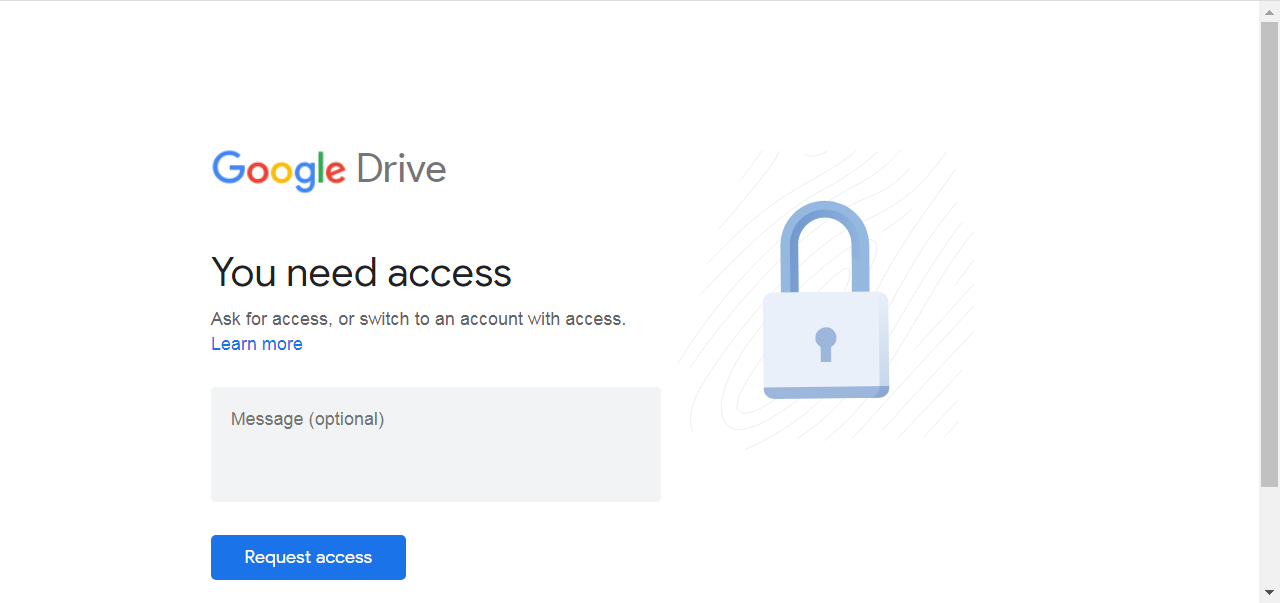Click the Request access button
Screen dimensions: 1280x603
[308, 557]
